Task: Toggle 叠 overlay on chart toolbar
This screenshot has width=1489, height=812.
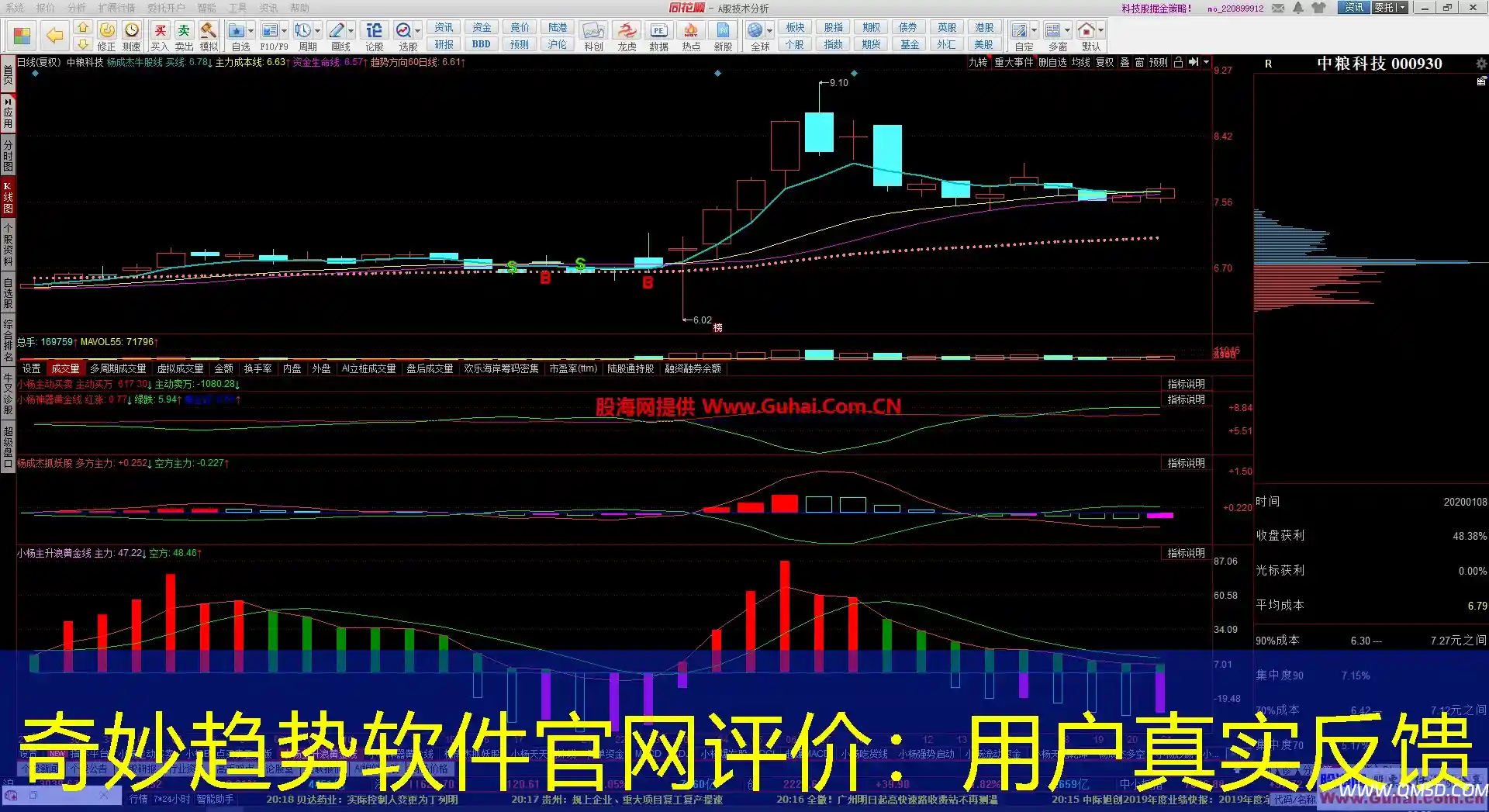Action: [1125, 62]
